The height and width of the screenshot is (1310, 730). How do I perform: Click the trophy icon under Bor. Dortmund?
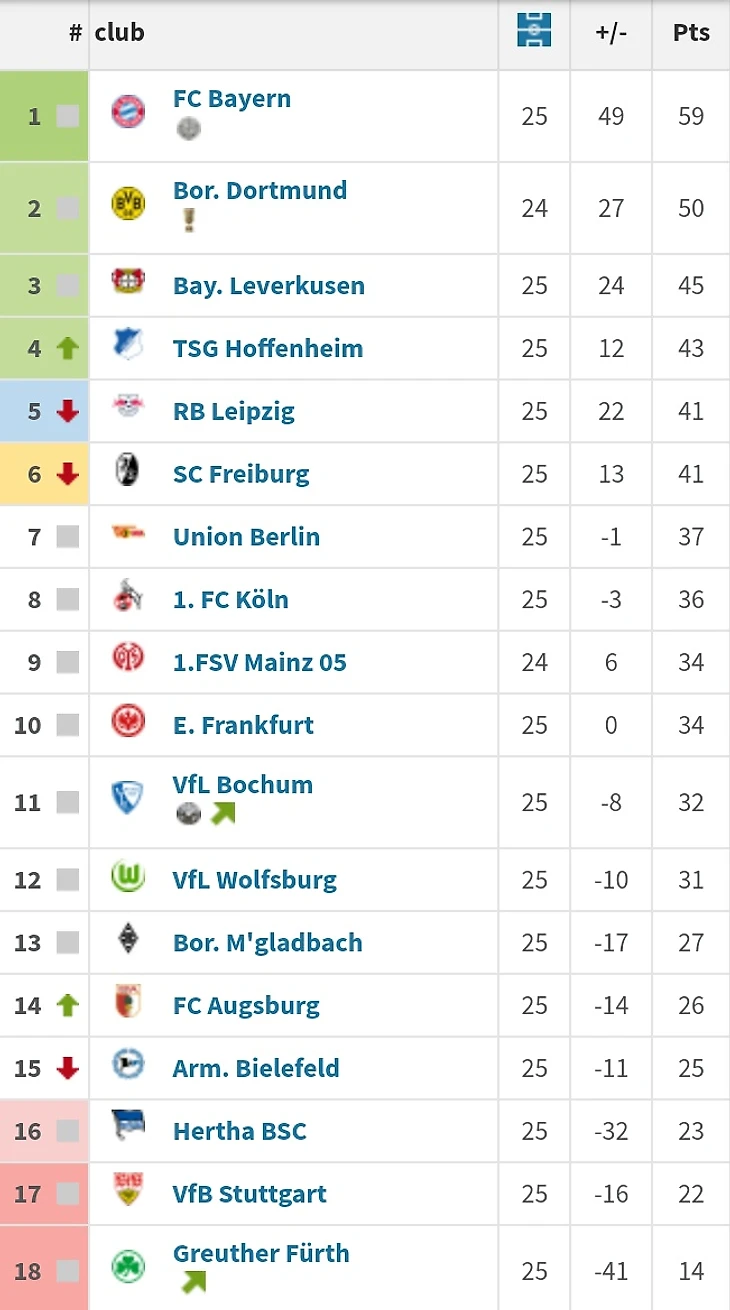point(188,219)
